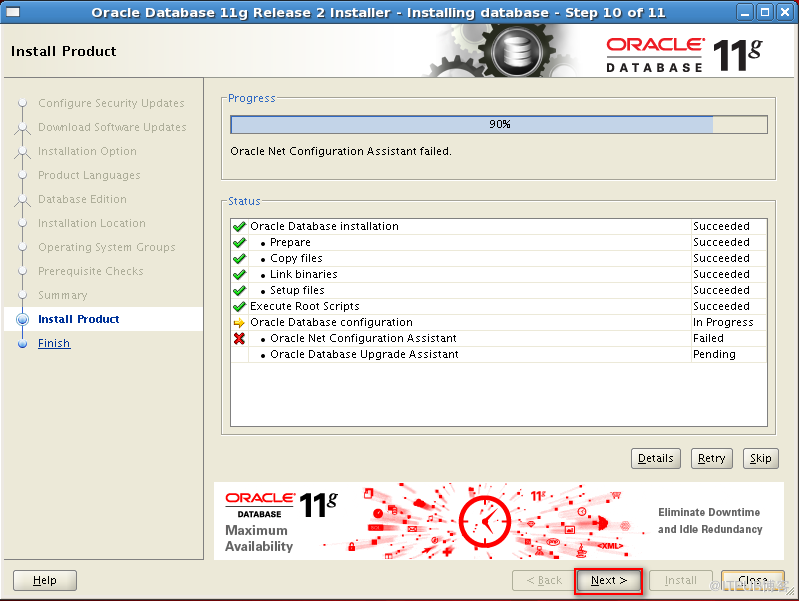
Task: Select Oracle Net Configuration Assistant row text
Action: (x=363, y=338)
